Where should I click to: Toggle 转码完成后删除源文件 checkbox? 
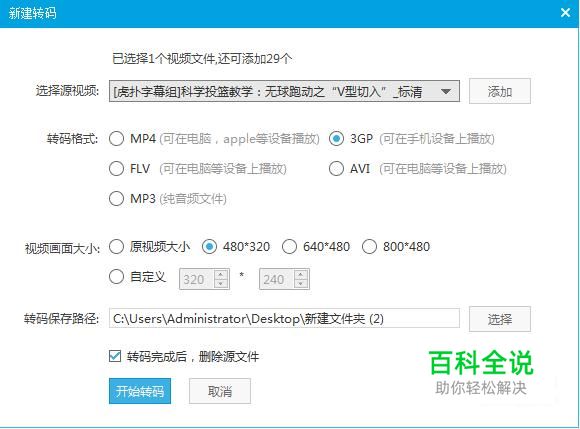115,357
